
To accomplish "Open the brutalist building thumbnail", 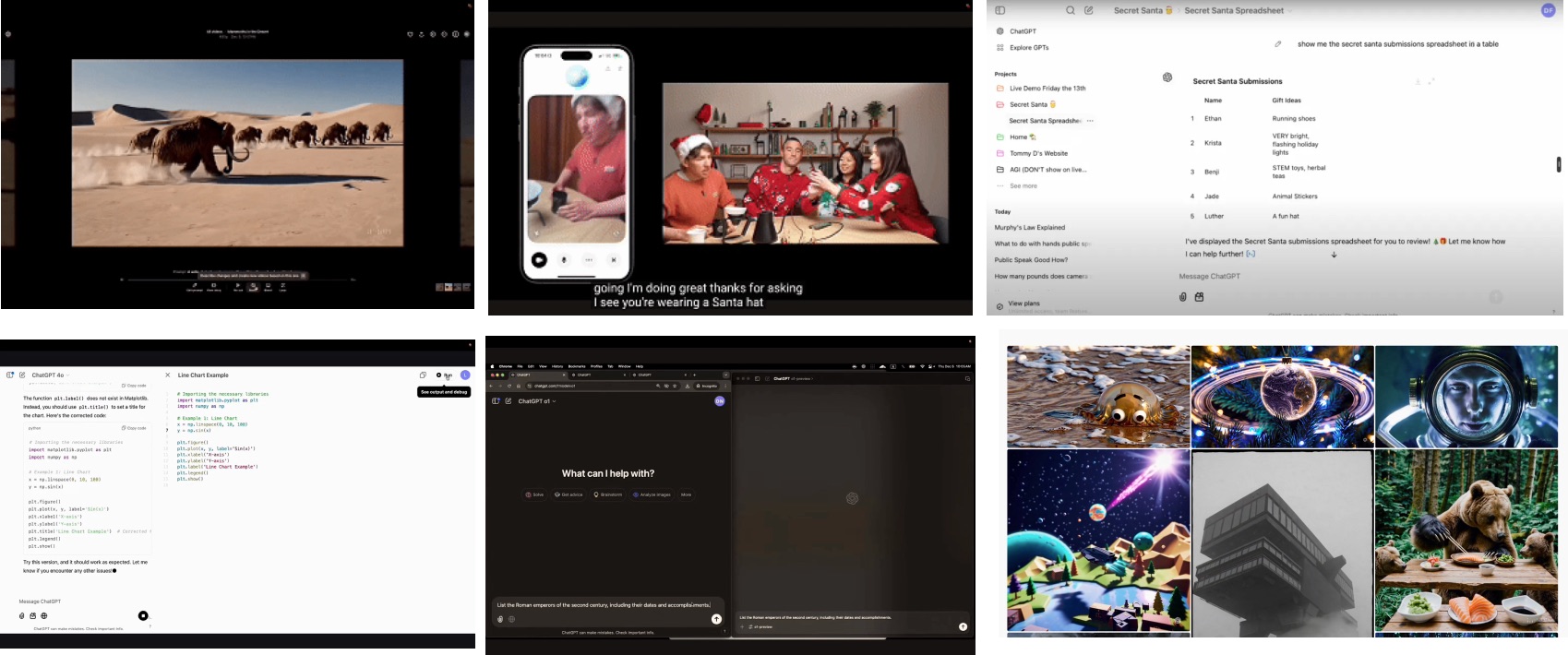I will 1282,542.
